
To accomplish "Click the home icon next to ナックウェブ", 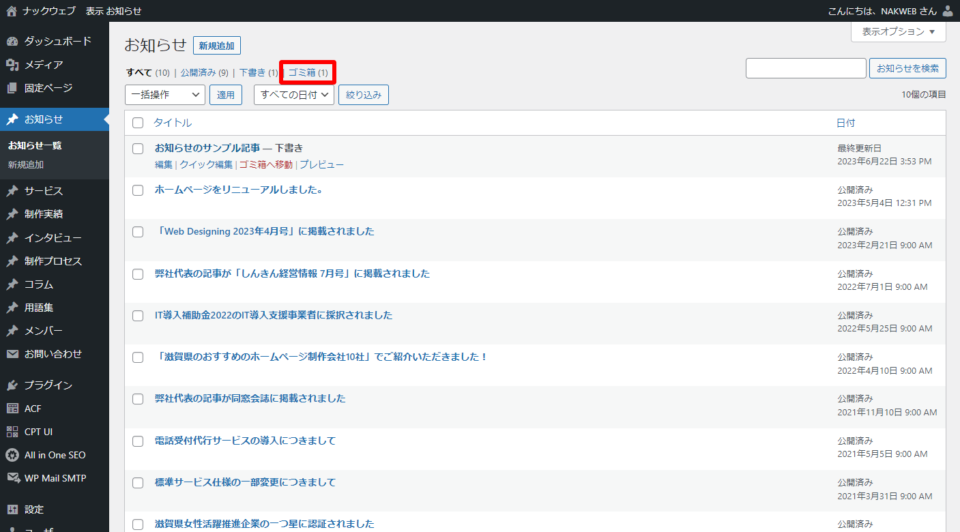I will [x=11, y=11].
